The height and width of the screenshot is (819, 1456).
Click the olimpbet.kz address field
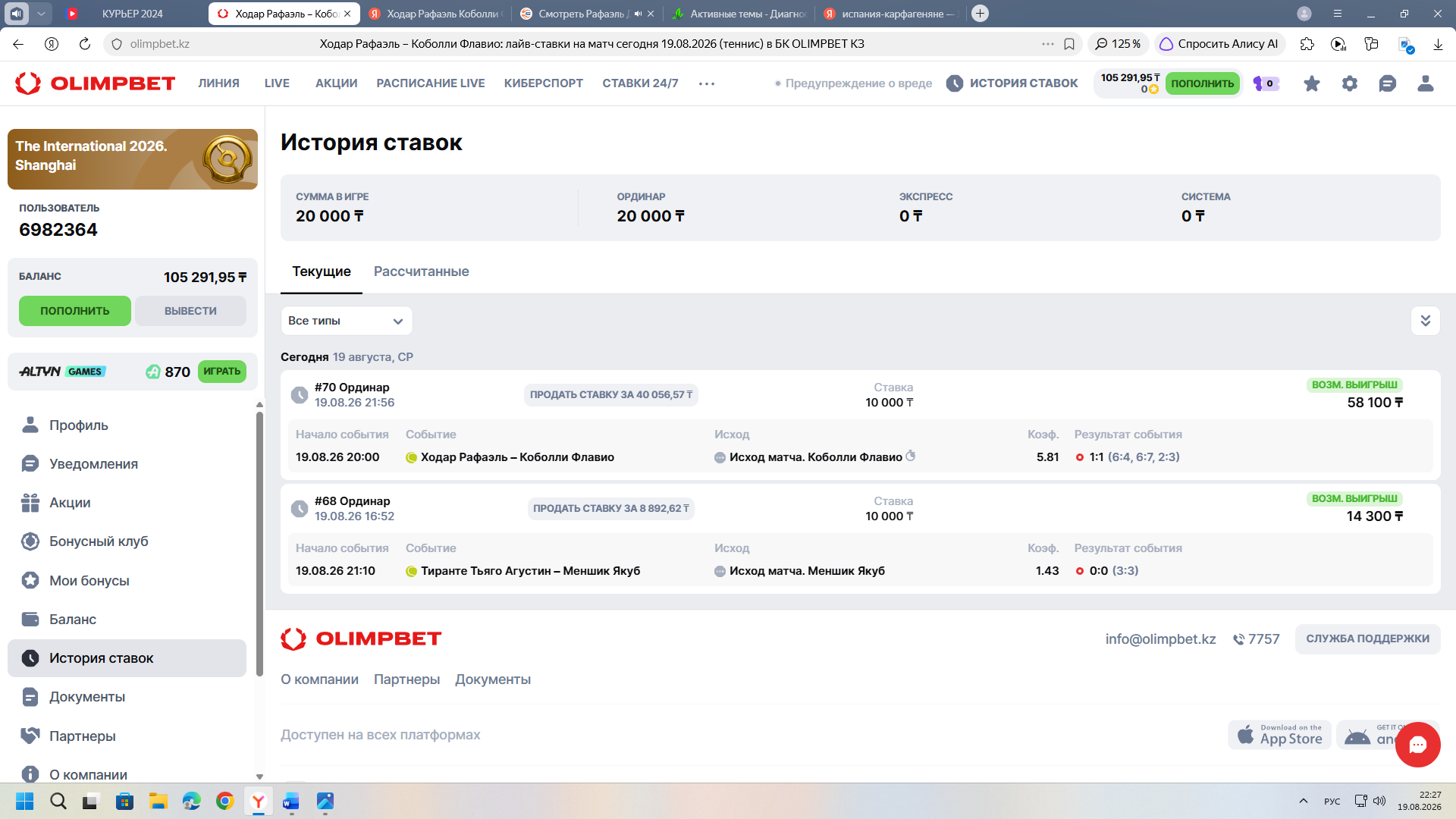(x=159, y=44)
